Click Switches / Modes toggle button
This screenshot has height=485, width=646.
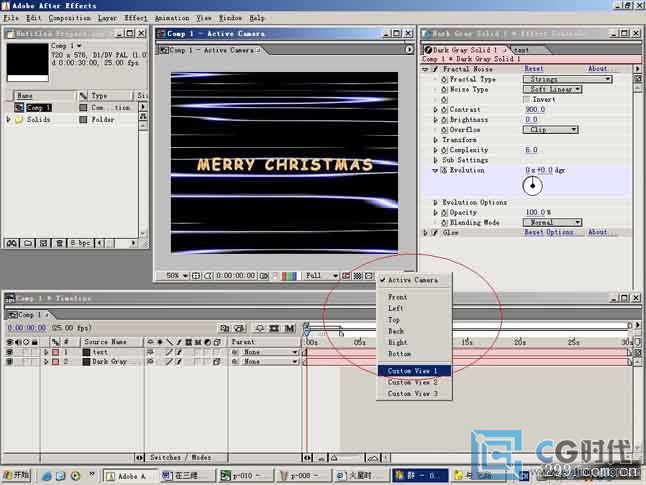click(180, 457)
